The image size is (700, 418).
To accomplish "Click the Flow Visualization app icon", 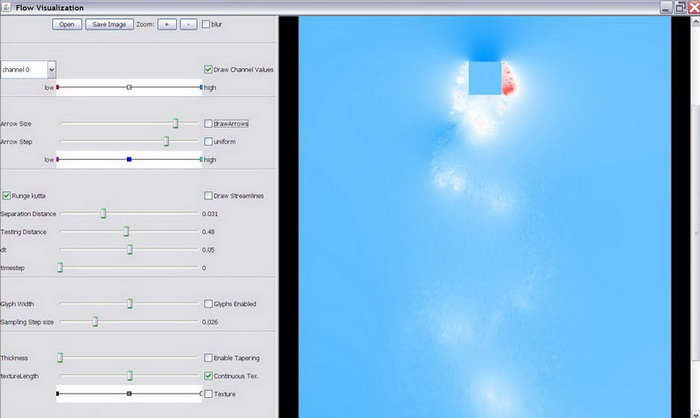I will tap(7, 7).
